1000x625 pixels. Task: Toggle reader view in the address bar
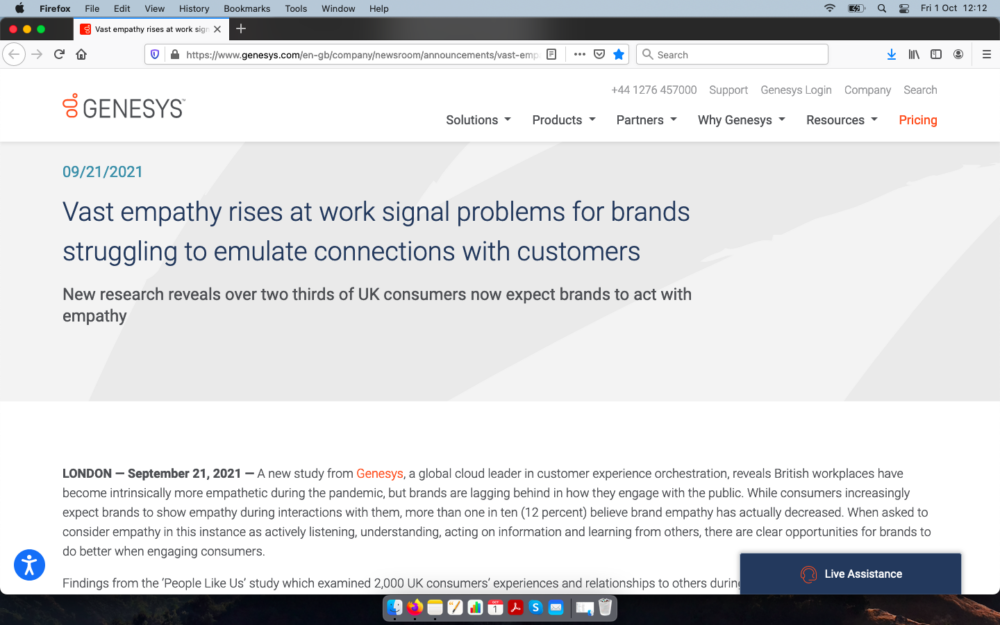pos(552,54)
